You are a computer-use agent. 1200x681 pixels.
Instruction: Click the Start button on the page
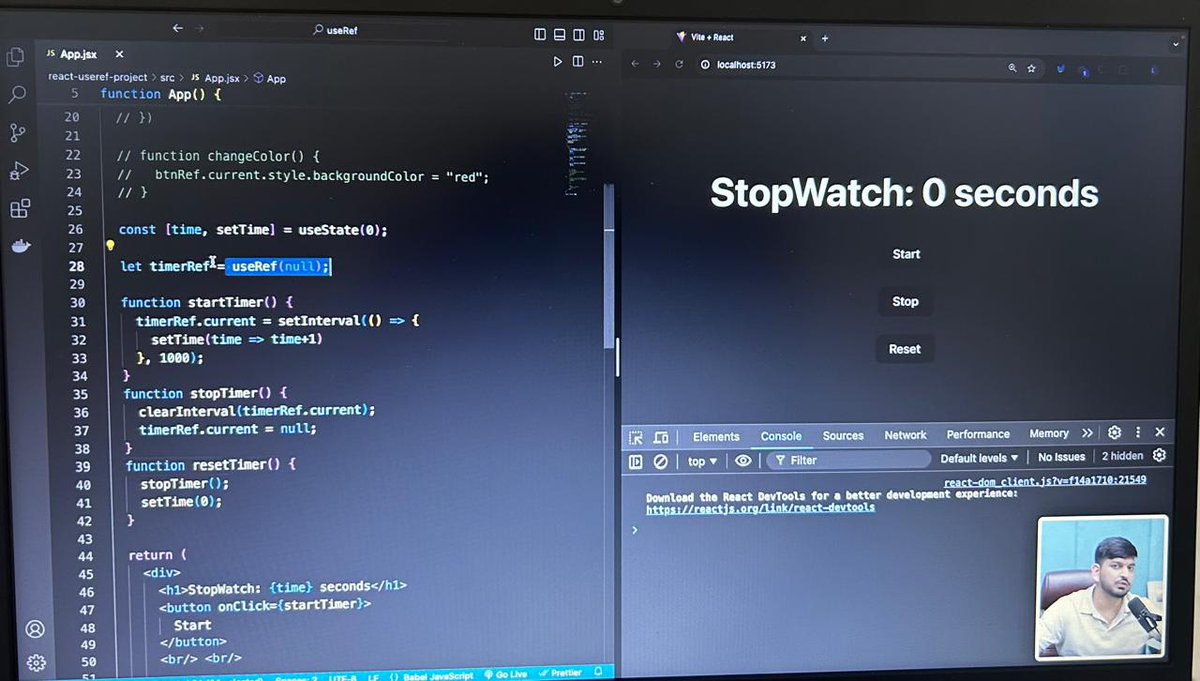click(x=906, y=254)
